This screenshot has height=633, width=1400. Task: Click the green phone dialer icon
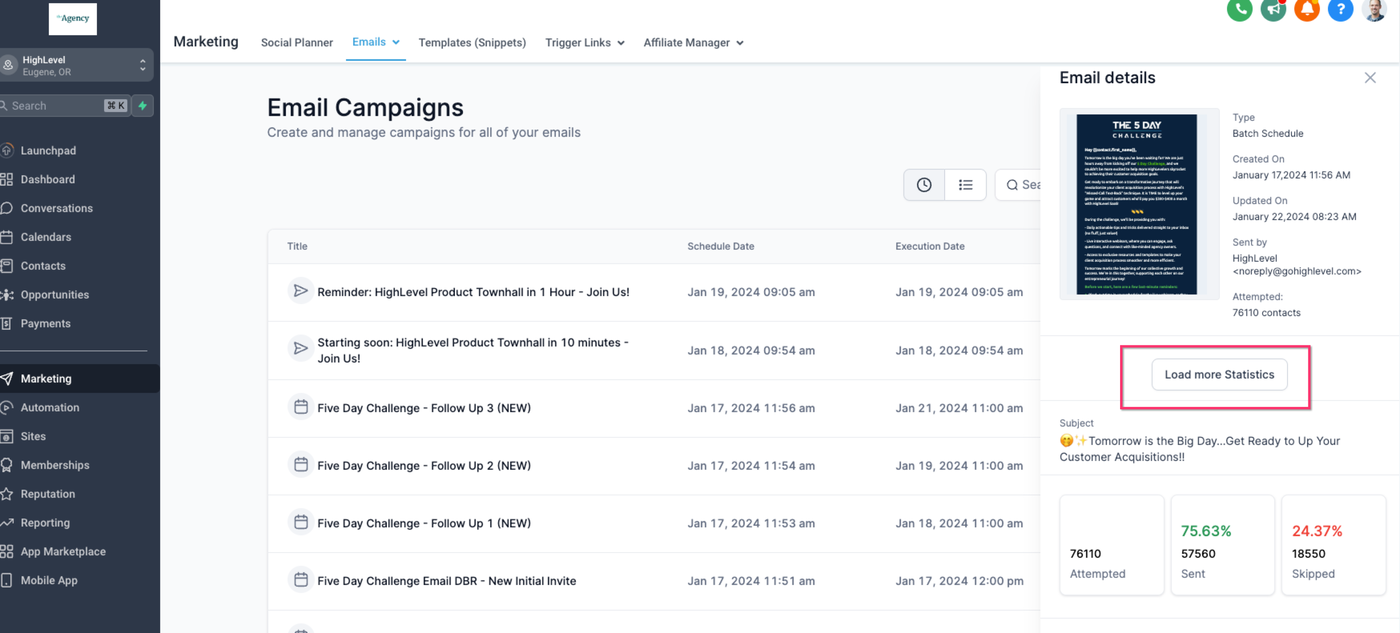coord(1239,9)
